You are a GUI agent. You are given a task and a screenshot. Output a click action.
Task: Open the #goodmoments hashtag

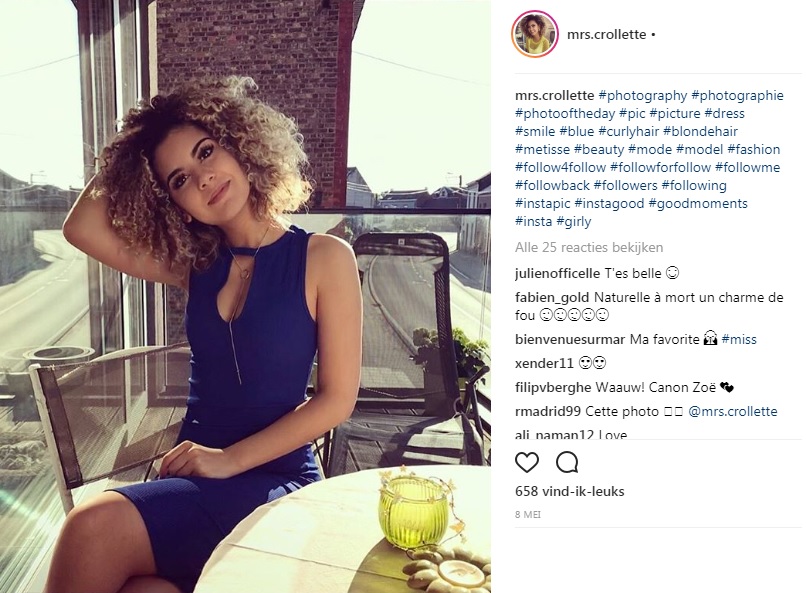[x=698, y=203]
